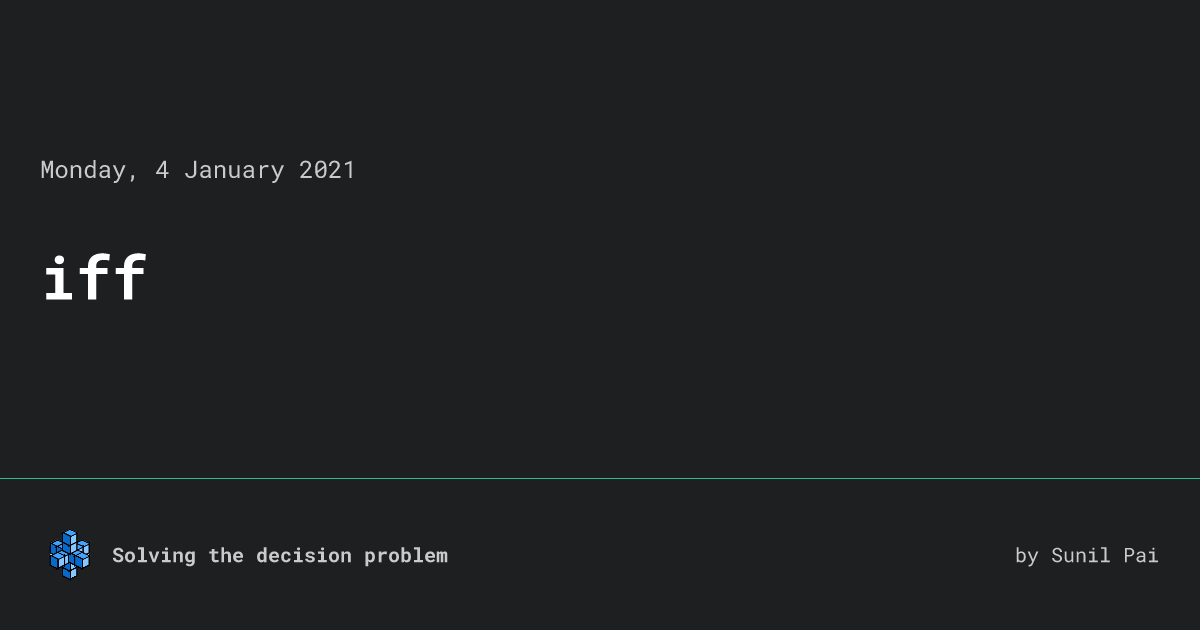Image resolution: width=1200 pixels, height=630 pixels.
Task: Click the blue cube cluster logo
Action: [x=69, y=554]
